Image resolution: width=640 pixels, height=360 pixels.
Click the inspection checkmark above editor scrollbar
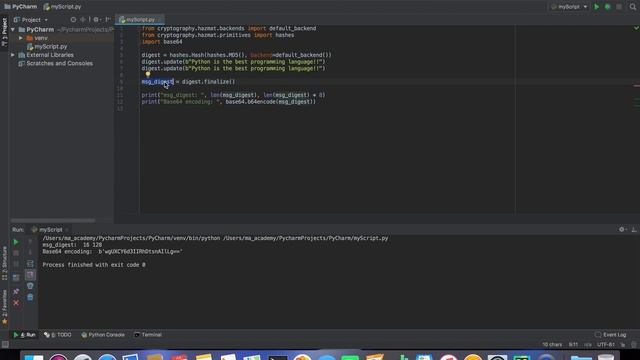[x=636, y=28]
